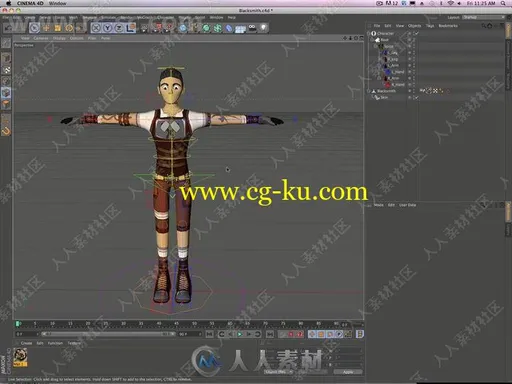Open the green array modeling icon

pos(218,28)
